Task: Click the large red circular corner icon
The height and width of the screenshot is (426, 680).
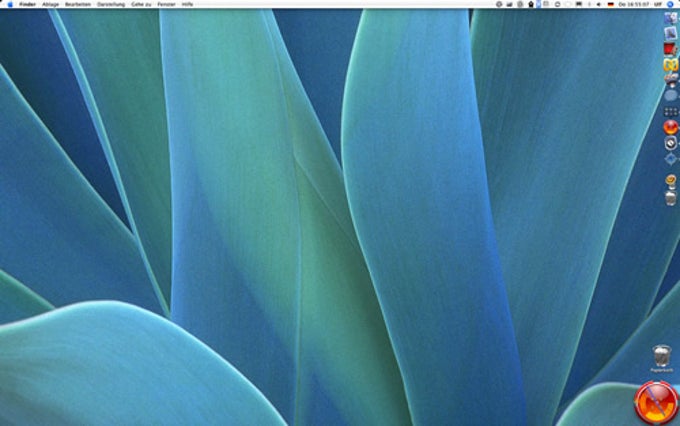Action: click(x=657, y=403)
